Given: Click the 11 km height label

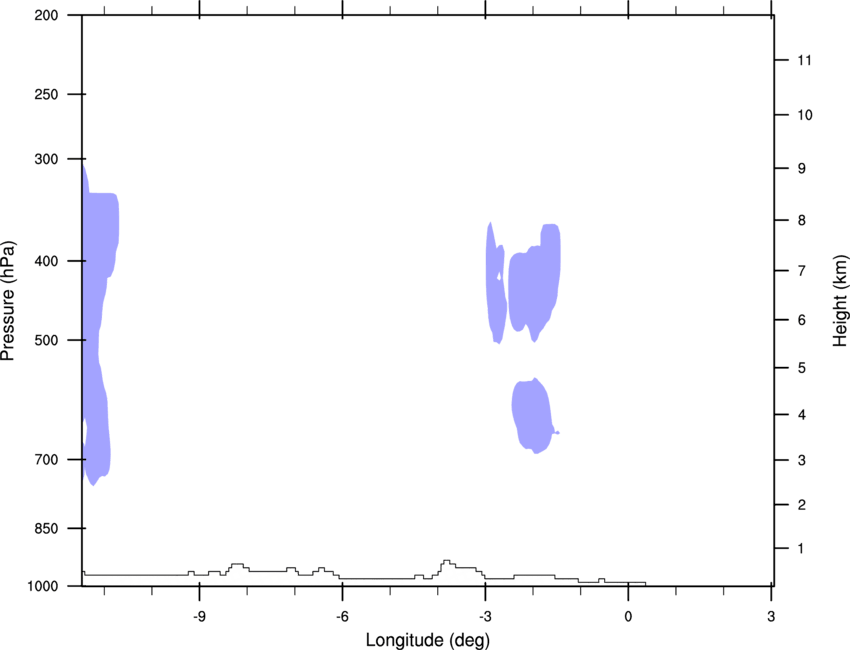Looking at the screenshot, I should (805, 60).
